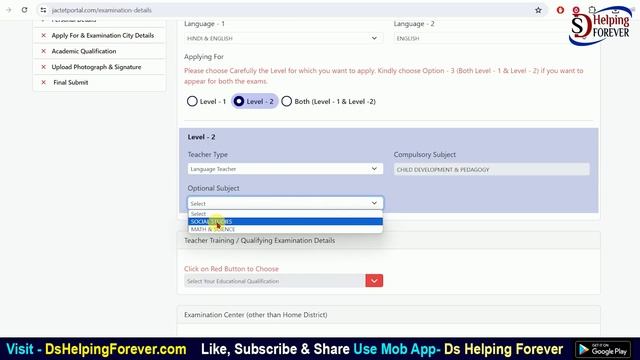
Task: Visit the DsHelpingForever.com banner link
Action: [x=116, y=349]
